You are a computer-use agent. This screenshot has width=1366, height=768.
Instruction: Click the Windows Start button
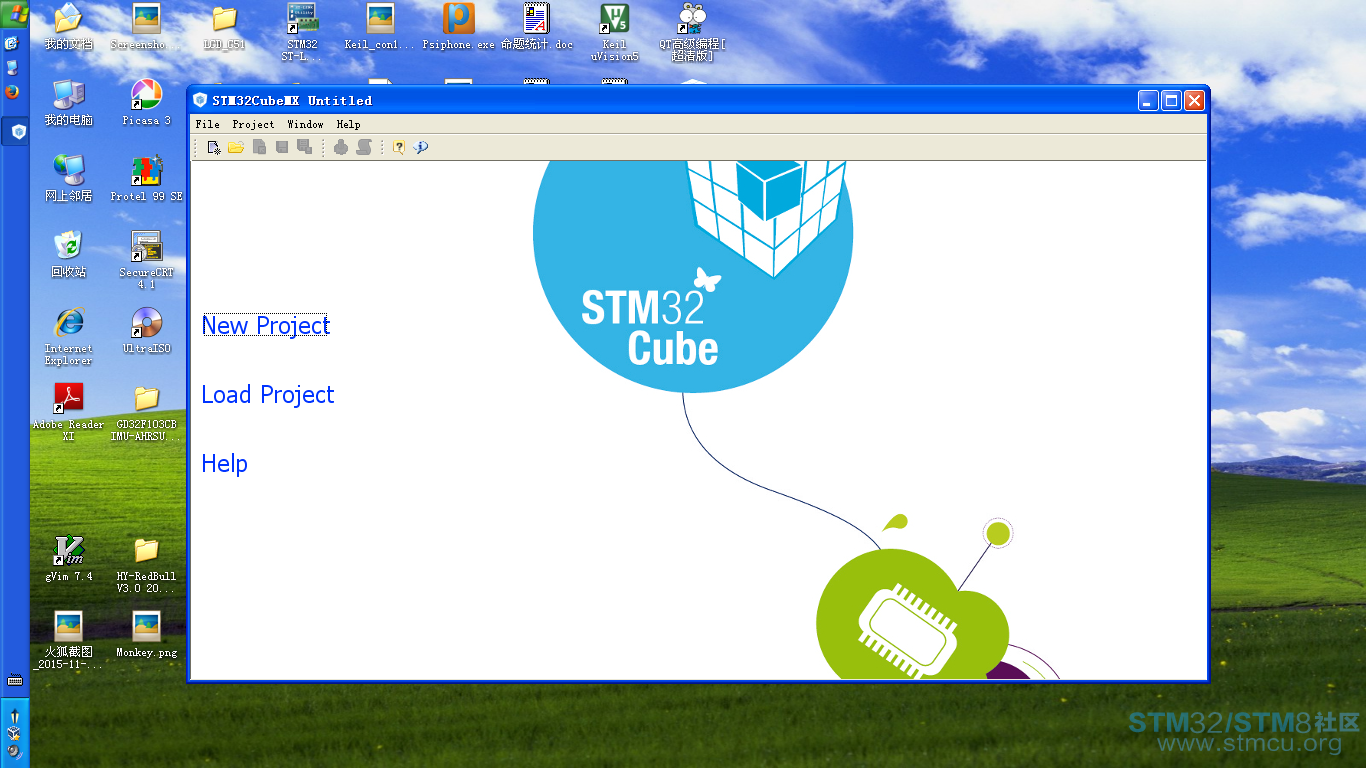point(15,15)
